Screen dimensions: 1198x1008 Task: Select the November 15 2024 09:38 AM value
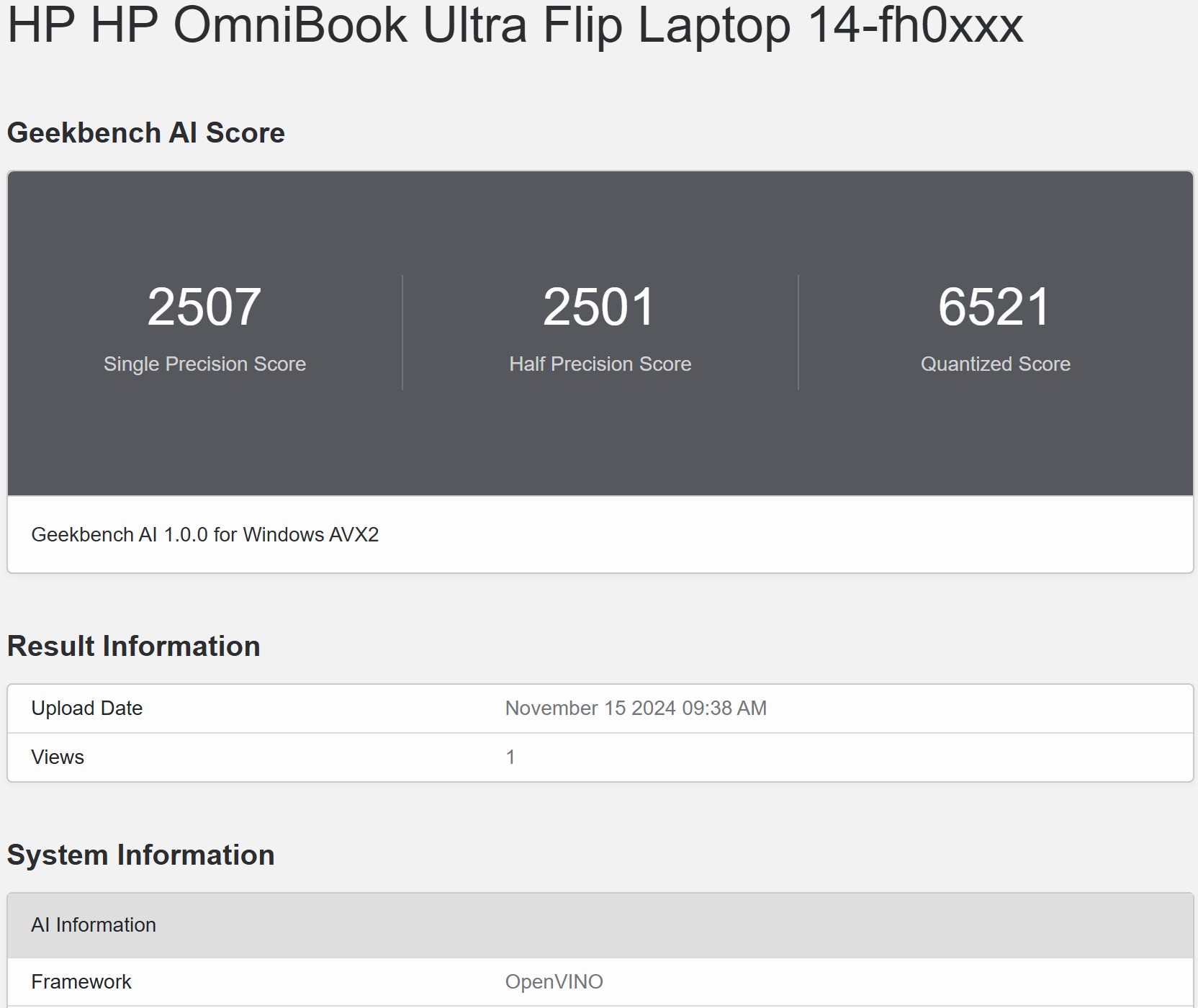[636, 708]
